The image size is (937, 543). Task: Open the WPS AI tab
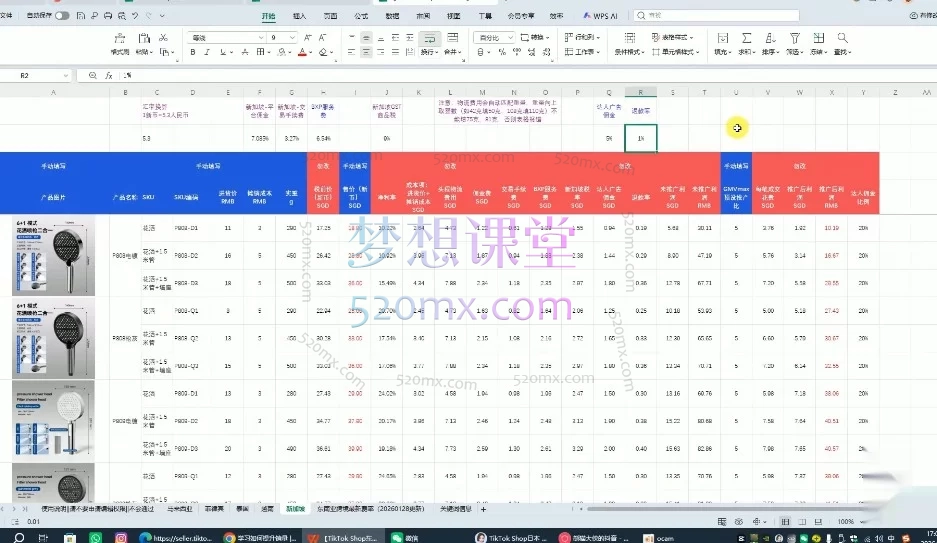tap(601, 16)
